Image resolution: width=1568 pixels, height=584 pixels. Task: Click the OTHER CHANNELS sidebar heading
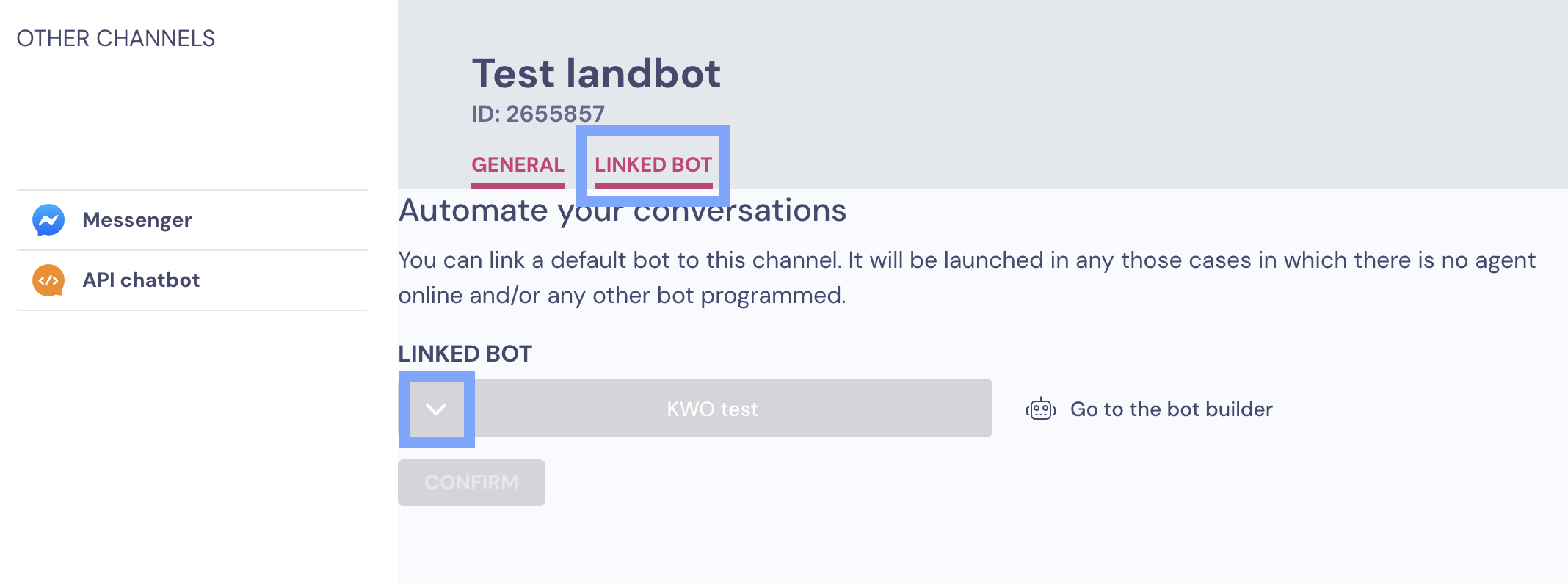[x=116, y=38]
